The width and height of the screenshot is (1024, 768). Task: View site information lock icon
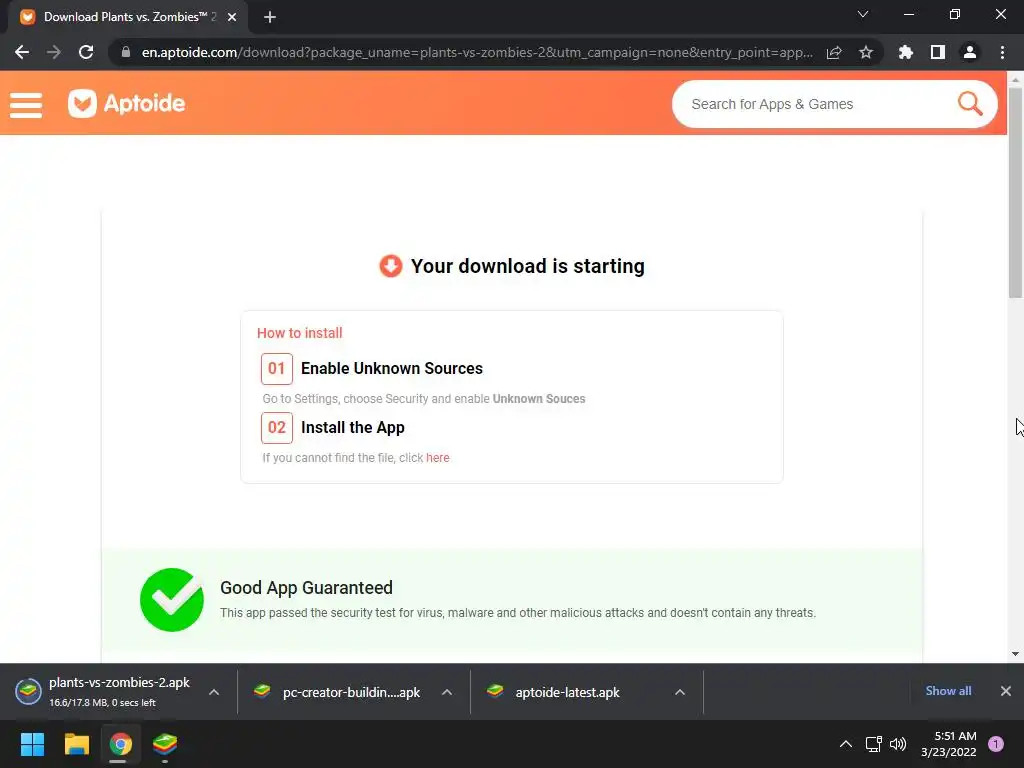[x=126, y=52]
